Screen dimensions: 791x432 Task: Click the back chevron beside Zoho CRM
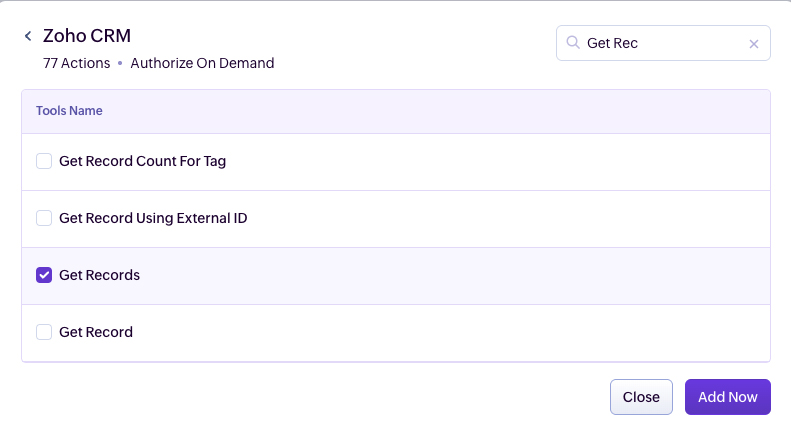click(28, 36)
